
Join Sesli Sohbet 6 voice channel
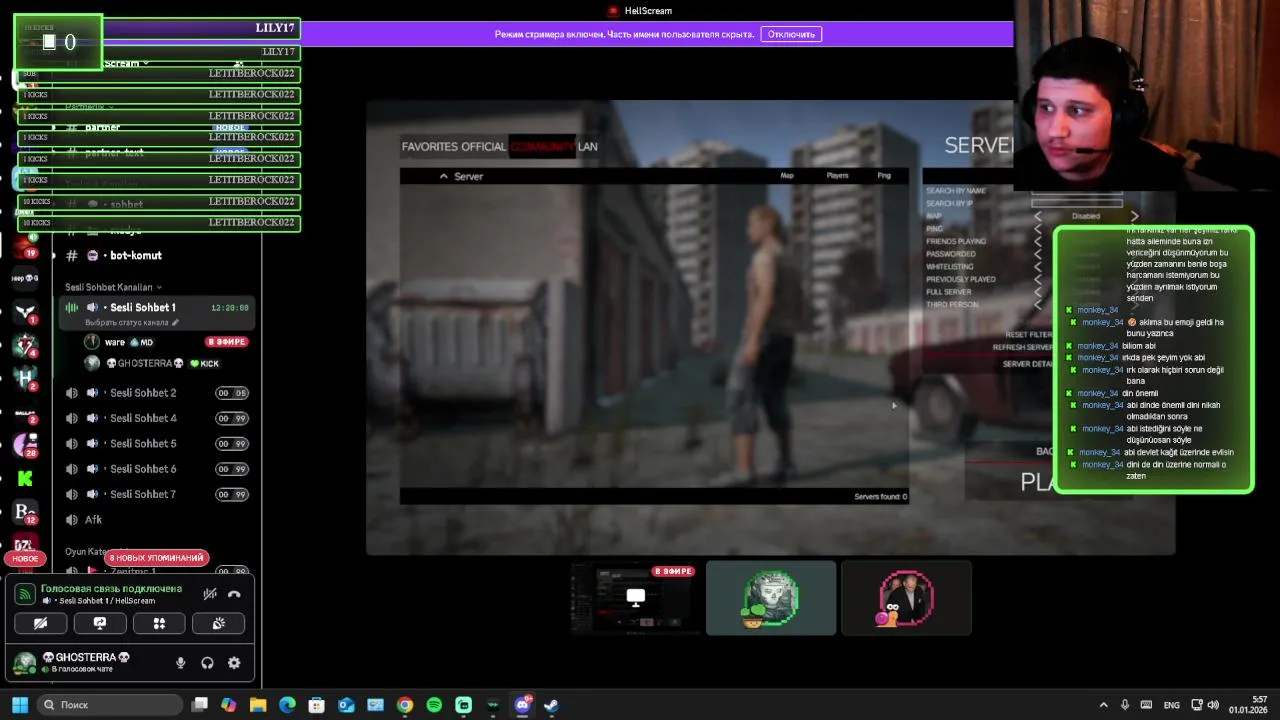(x=157, y=469)
